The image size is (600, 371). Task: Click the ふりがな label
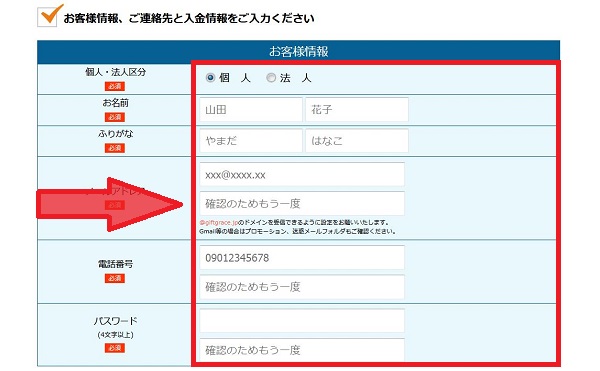click(115, 133)
